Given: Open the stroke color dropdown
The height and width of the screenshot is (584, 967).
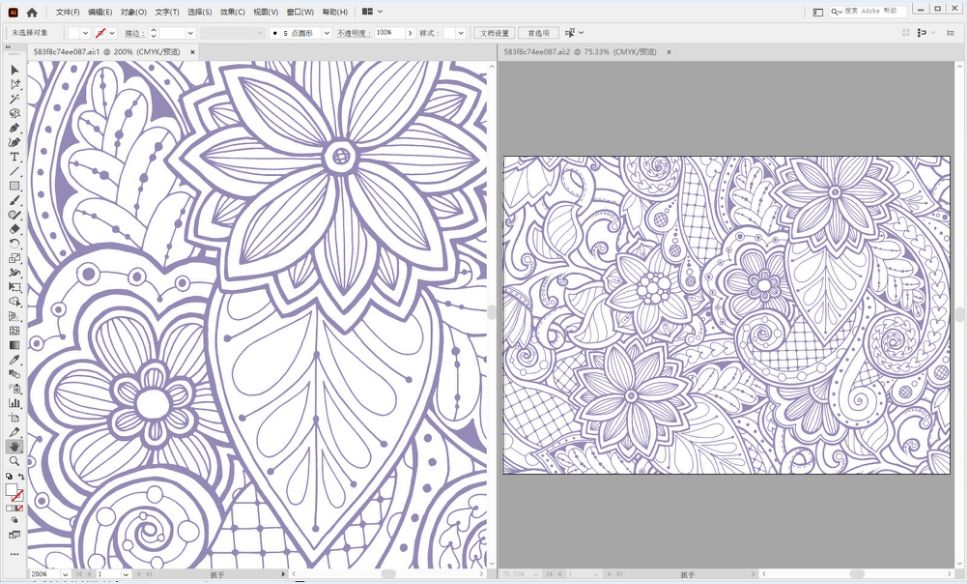Looking at the screenshot, I should pos(112,33).
